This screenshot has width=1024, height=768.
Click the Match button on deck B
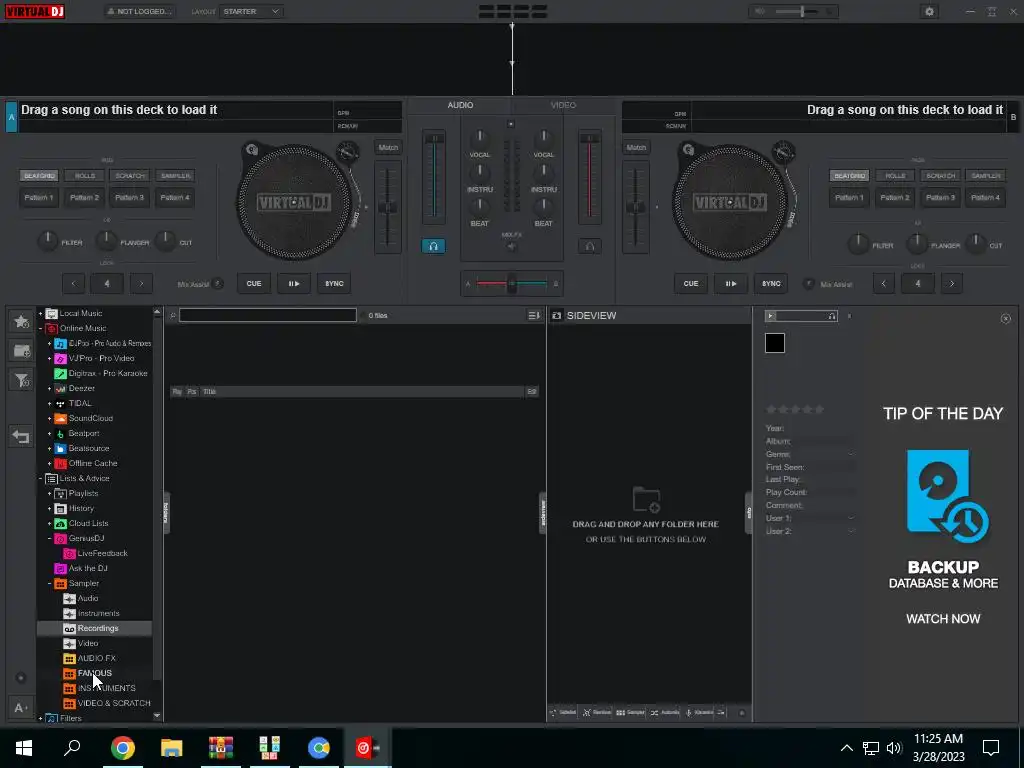(x=636, y=148)
